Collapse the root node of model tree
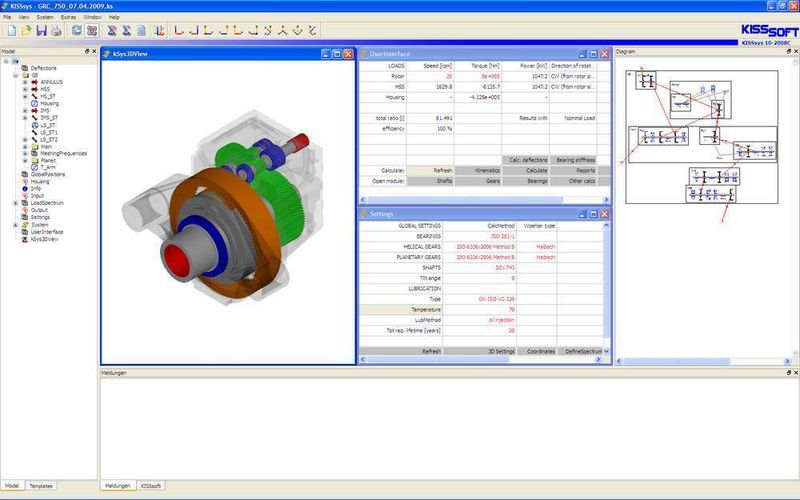The height and width of the screenshot is (500, 800). pos(6,61)
